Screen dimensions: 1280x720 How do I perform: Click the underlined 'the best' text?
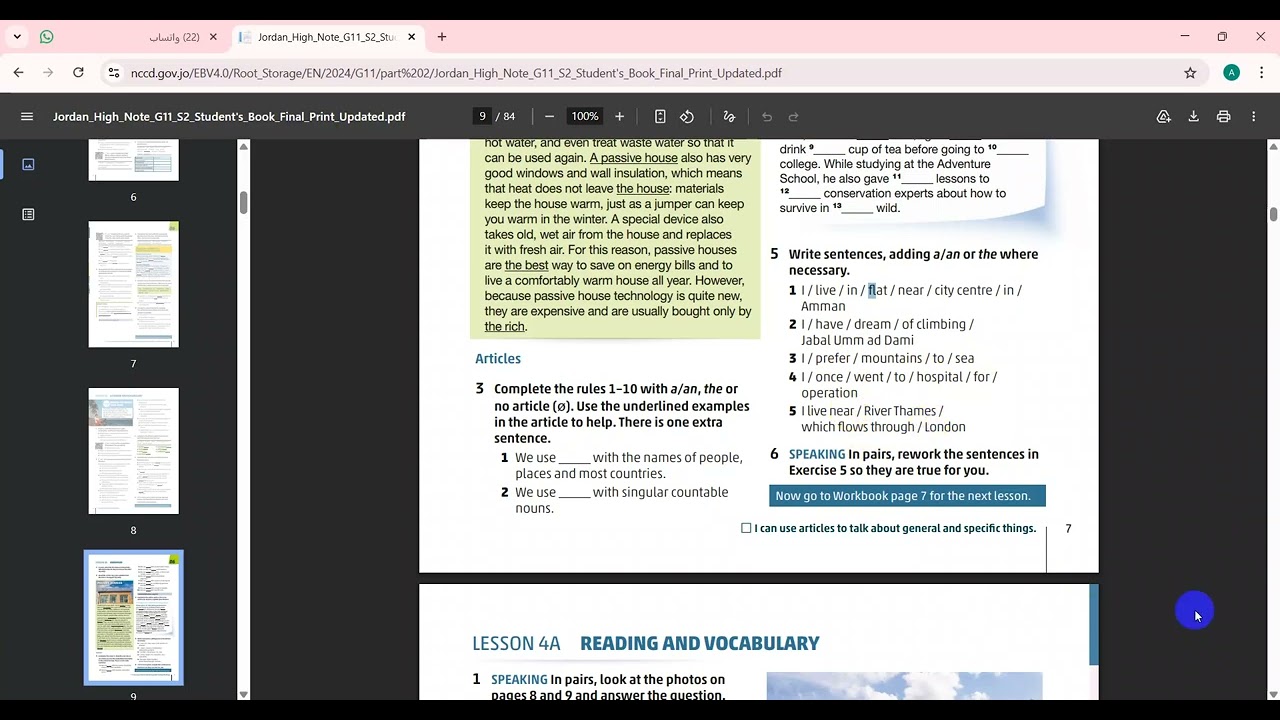[527, 266]
